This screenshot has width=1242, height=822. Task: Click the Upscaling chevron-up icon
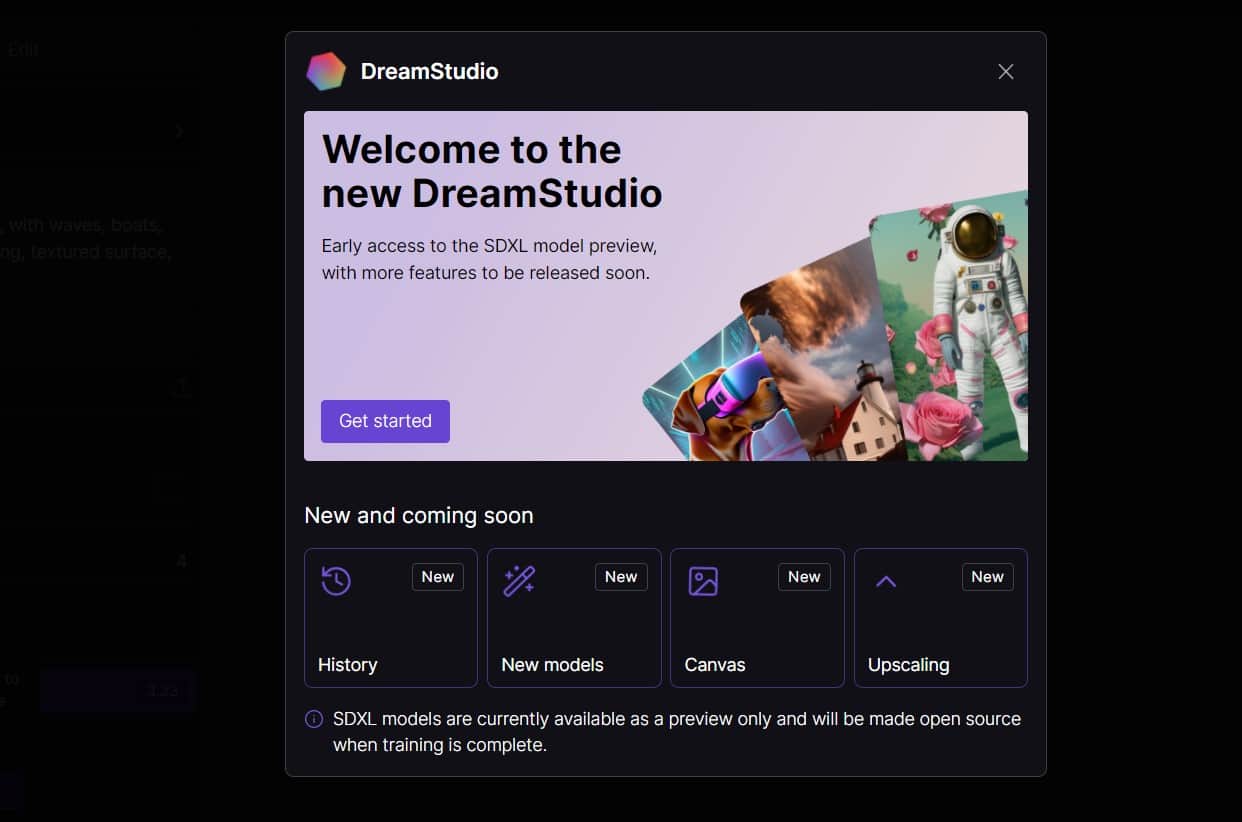click(886, 581)
